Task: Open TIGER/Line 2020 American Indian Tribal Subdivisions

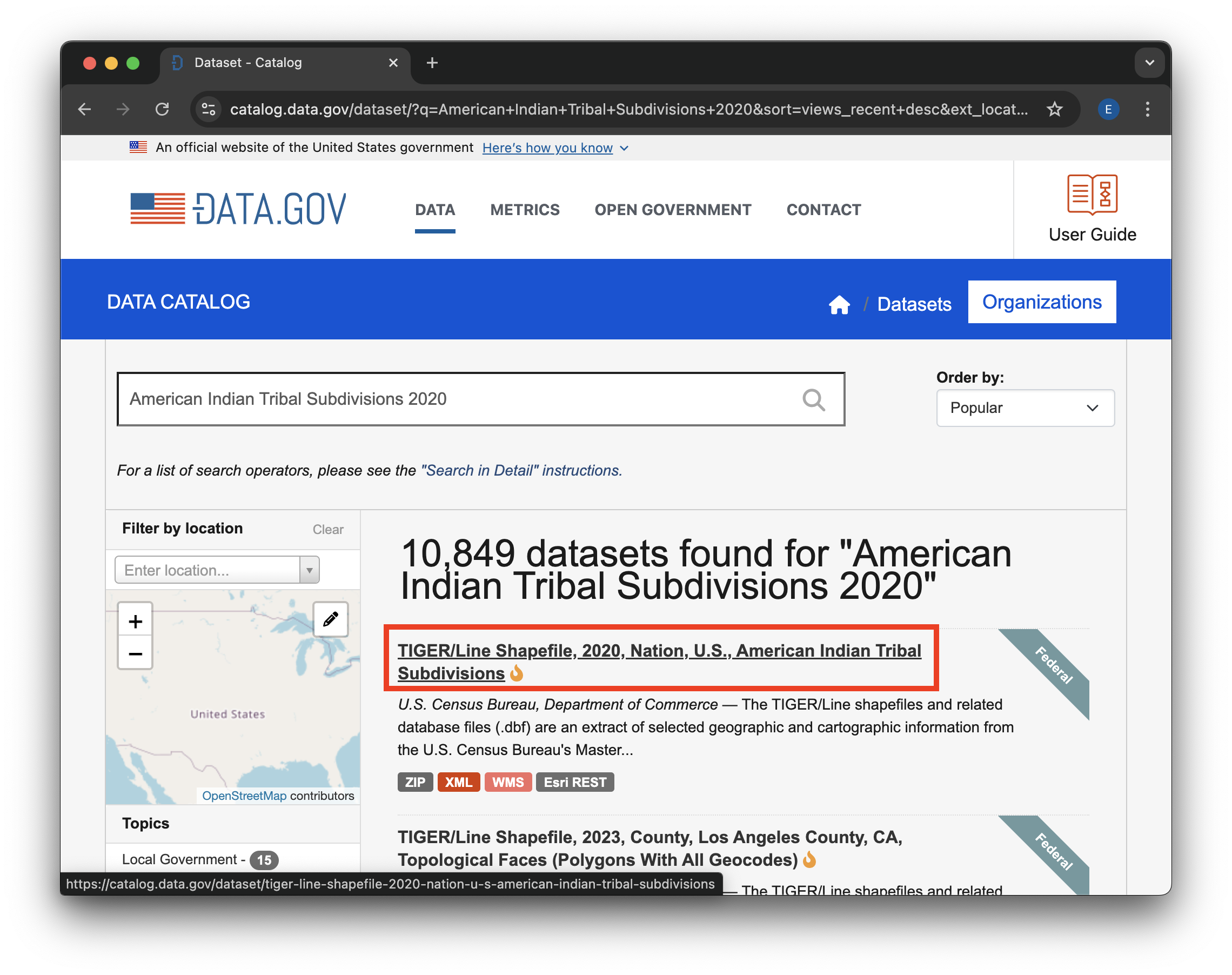Action: point(659,662)
